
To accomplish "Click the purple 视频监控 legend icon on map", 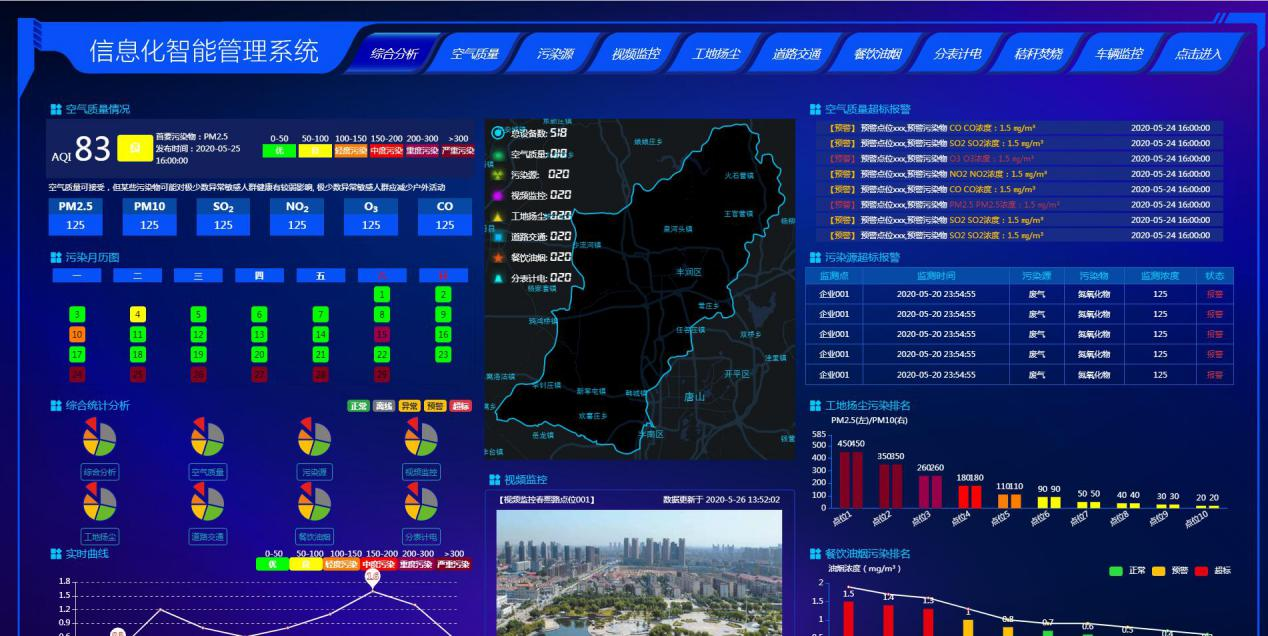I will pos(498,195).
